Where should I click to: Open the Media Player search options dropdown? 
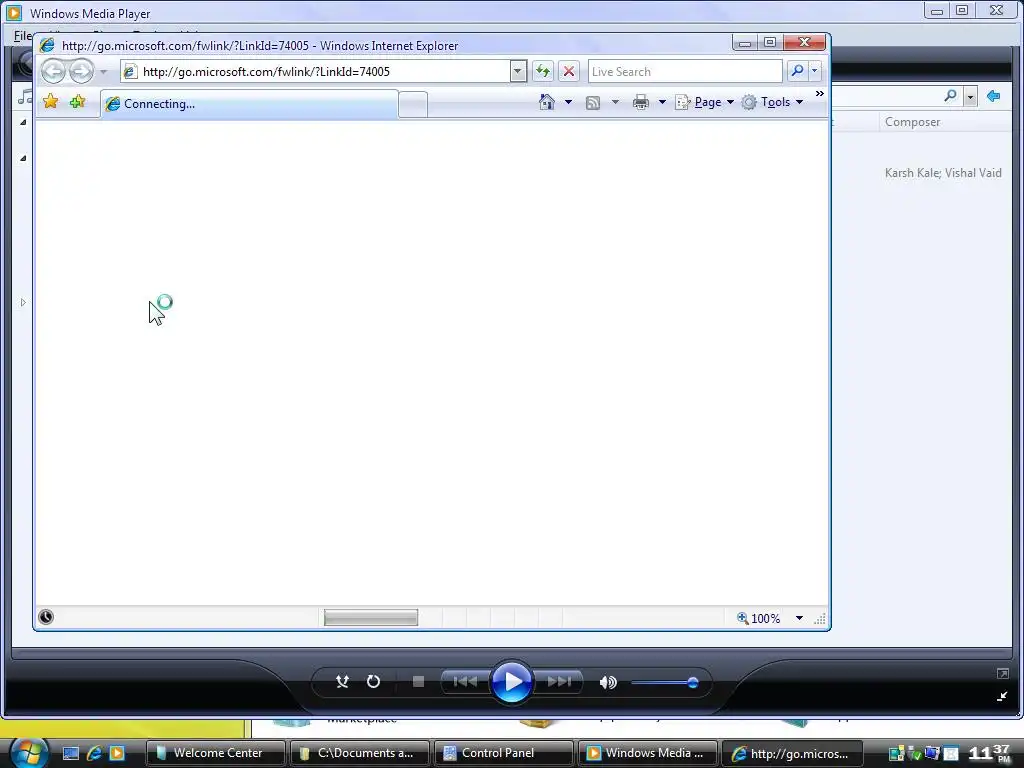coord(970,97)
